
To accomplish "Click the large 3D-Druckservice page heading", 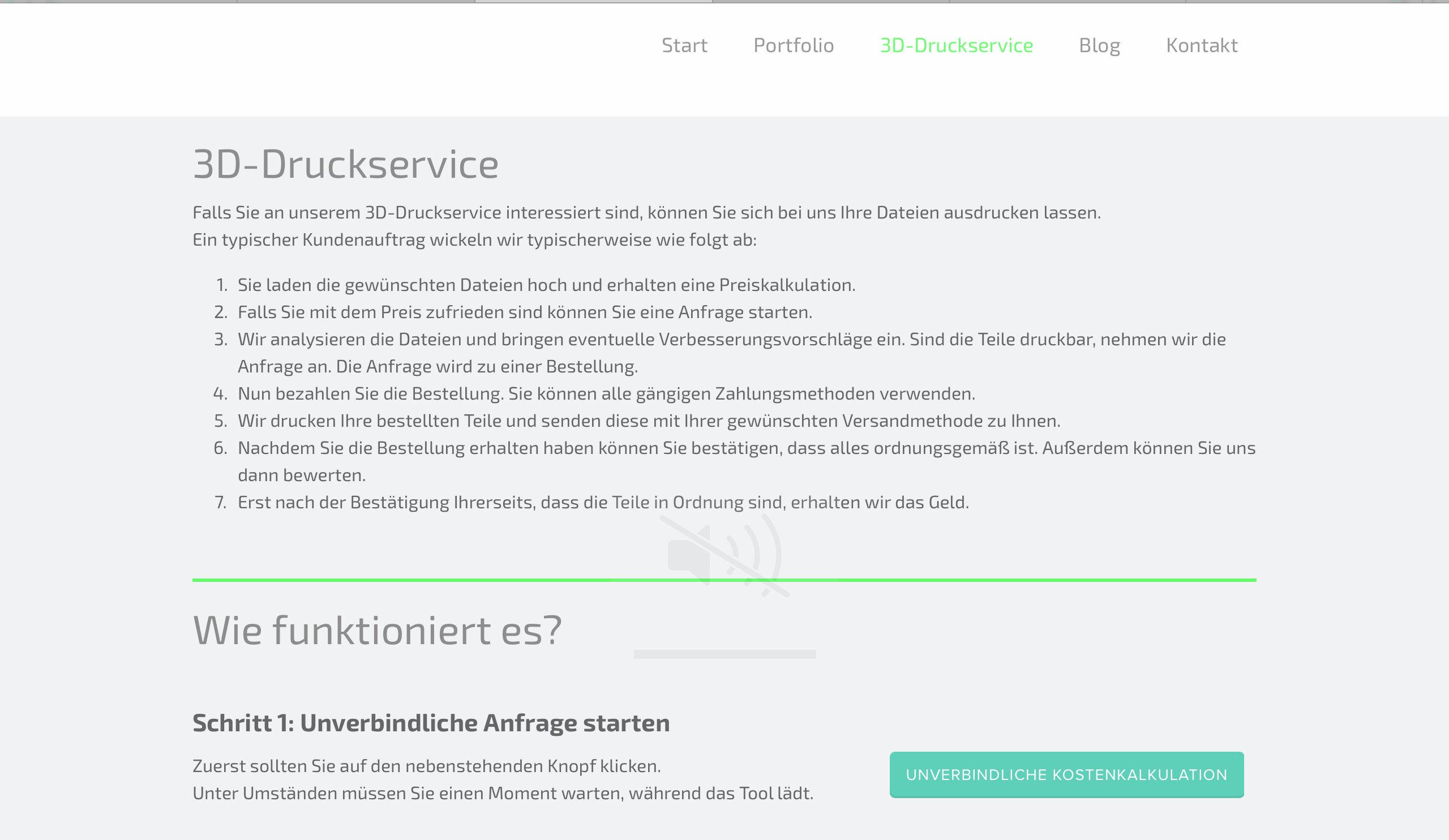I will pos(346,165).
